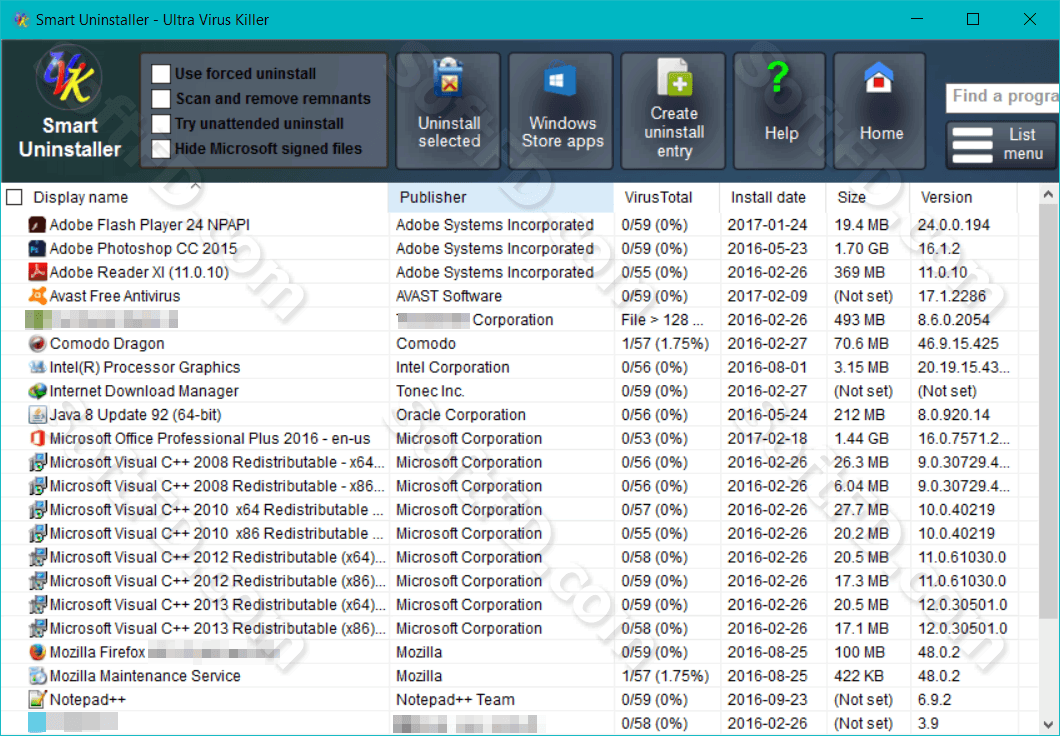This screenshot has width=1060, height=736.
Task: Click the Visual C++ 2013 (x64) icon
Action: pos(37,604)
